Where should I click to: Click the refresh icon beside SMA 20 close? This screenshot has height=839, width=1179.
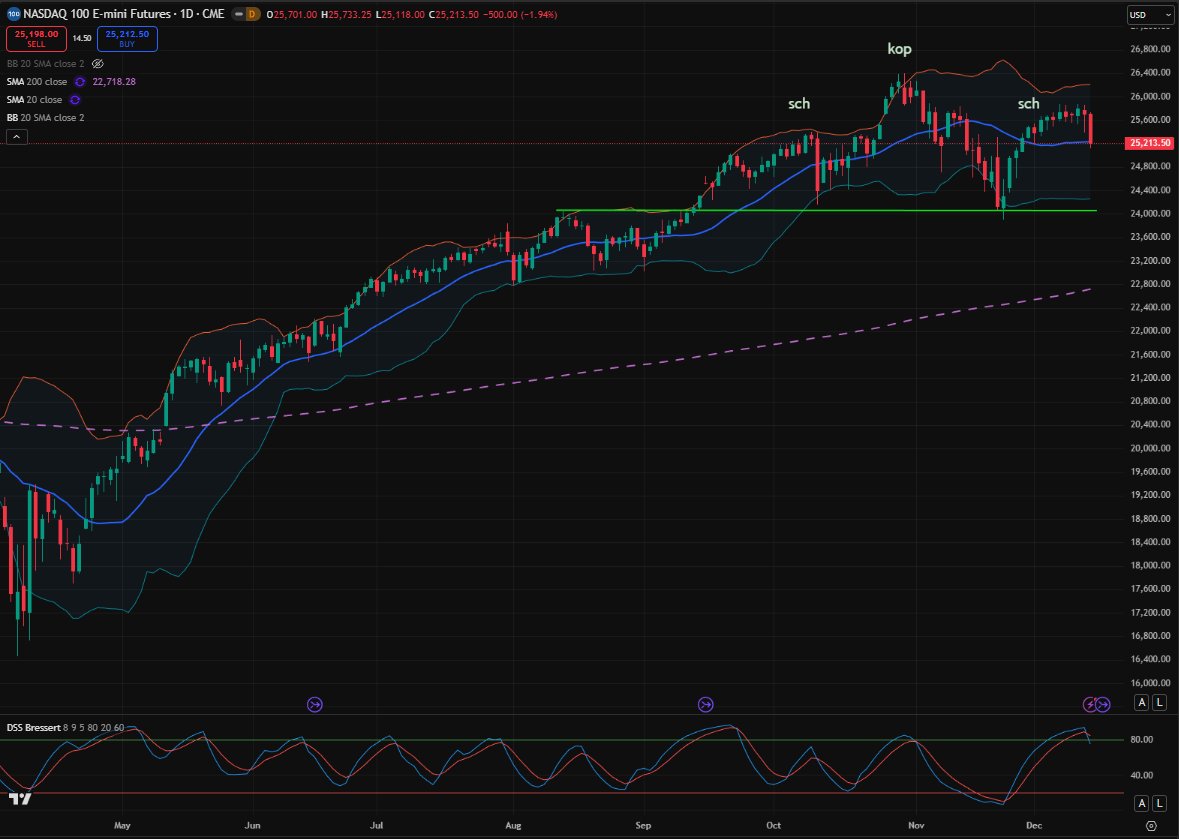click(74, 99)
